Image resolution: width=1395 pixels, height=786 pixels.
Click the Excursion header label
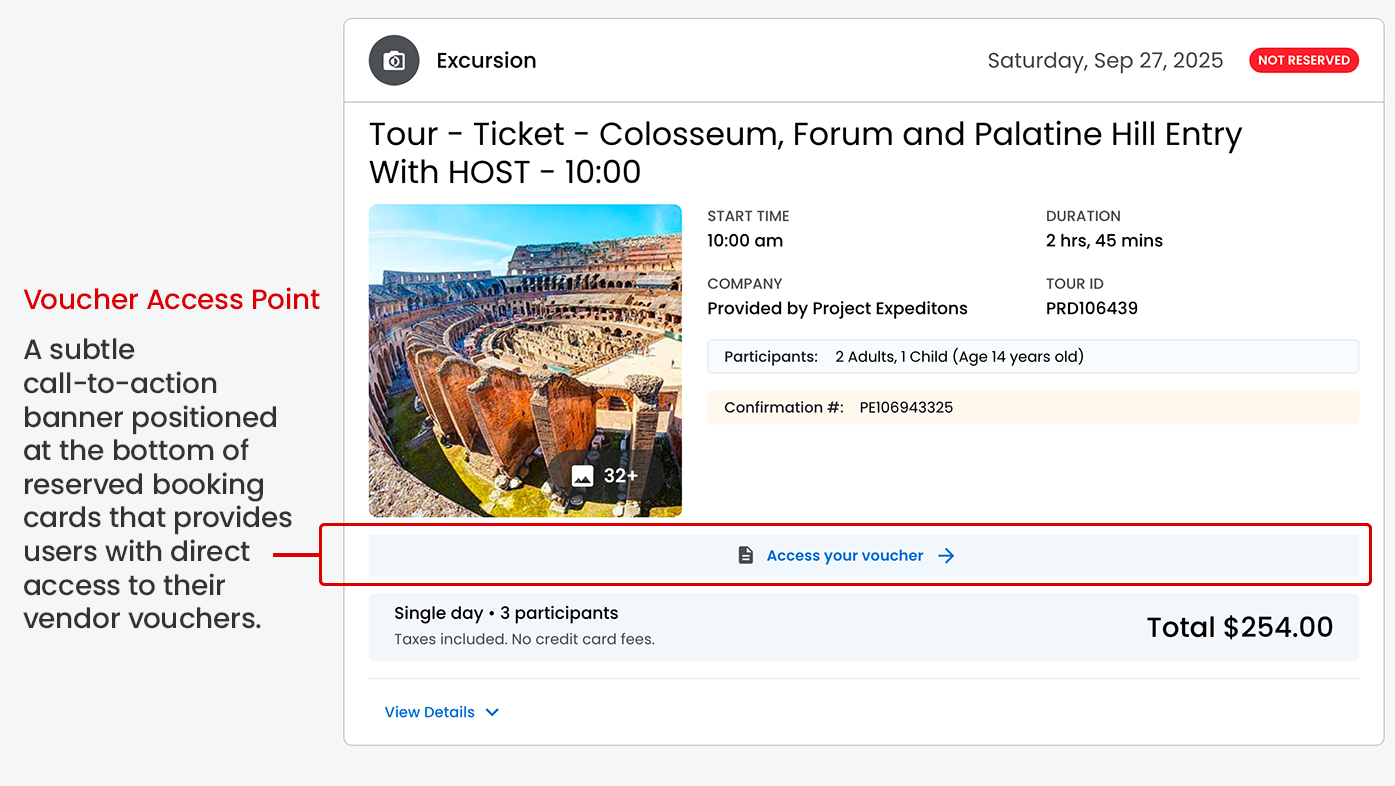pos(486,61)
